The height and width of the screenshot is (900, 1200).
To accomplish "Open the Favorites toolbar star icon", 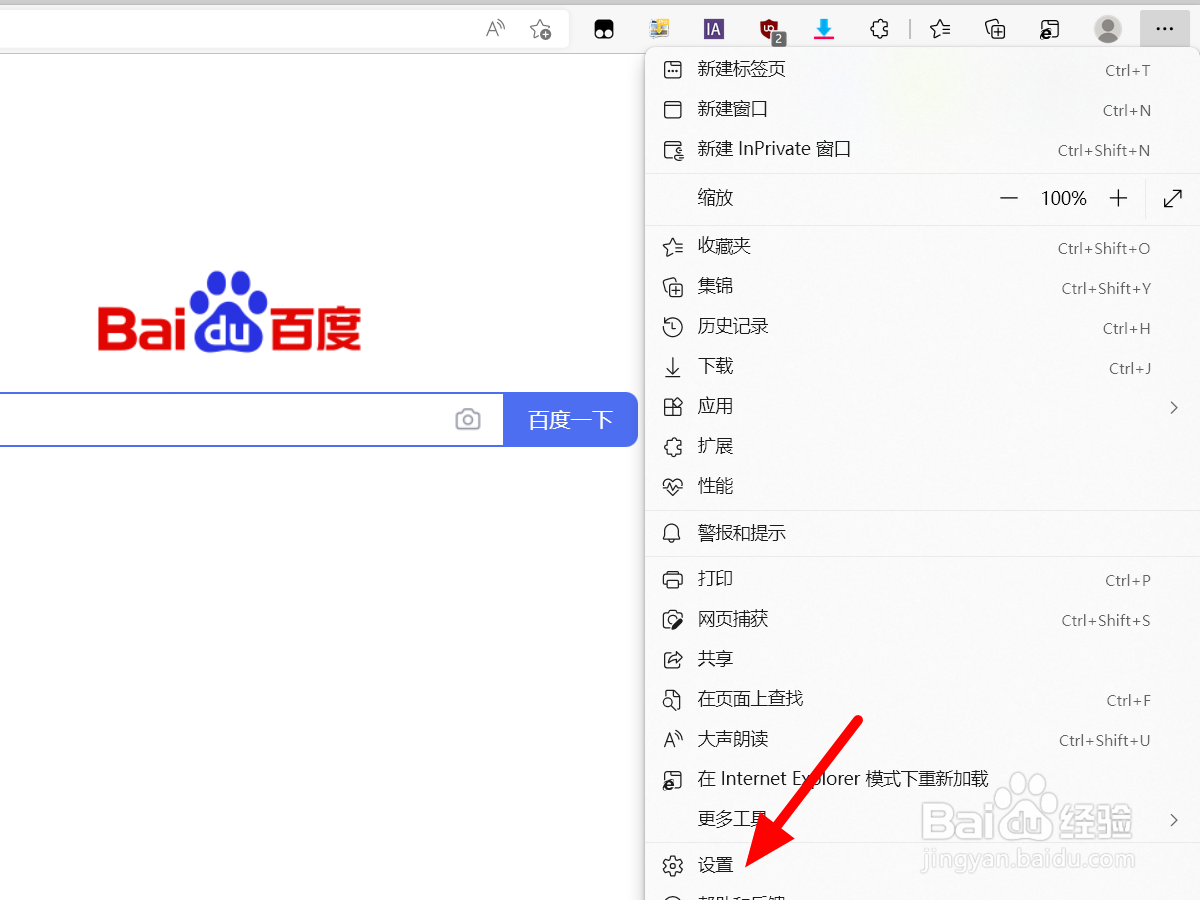I will [940, 29].
